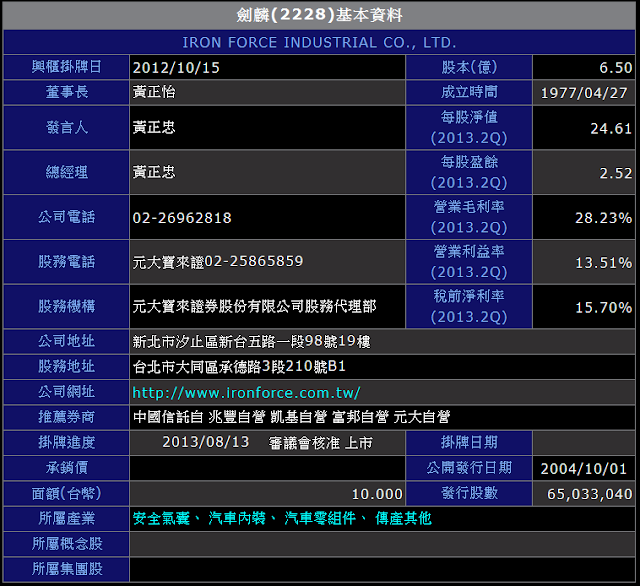Viewport: 640px width, 586px height.
Task: Click founding date 1977/04/27
Action: 584,93
